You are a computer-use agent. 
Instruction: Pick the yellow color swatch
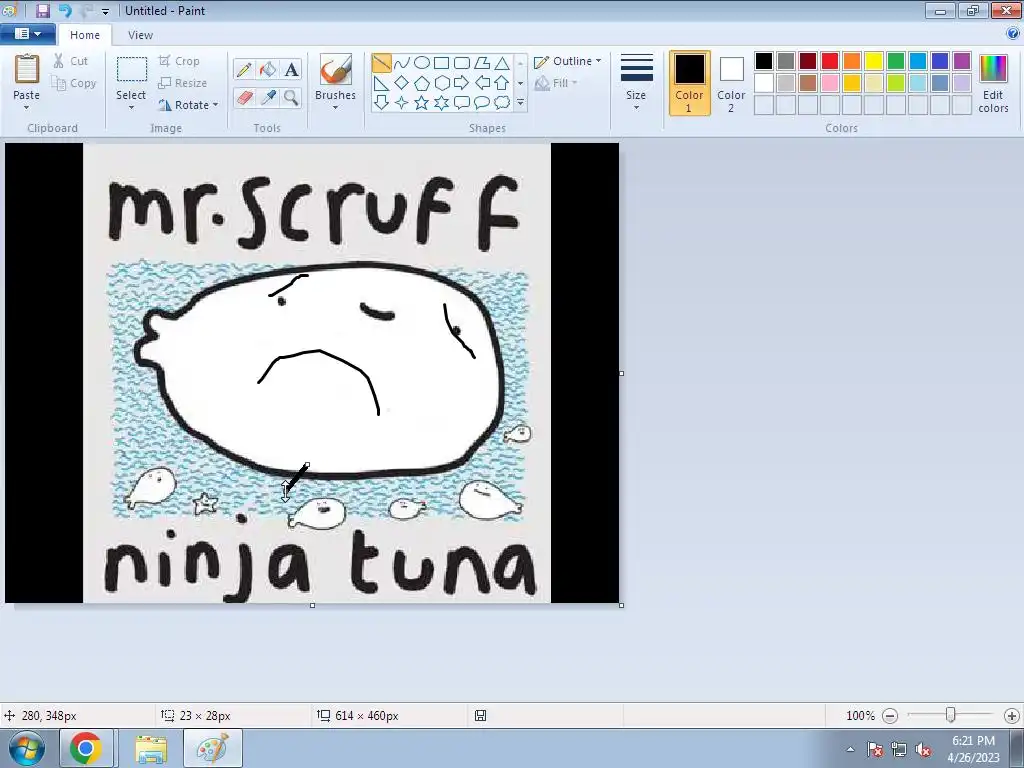pos(874,61)
